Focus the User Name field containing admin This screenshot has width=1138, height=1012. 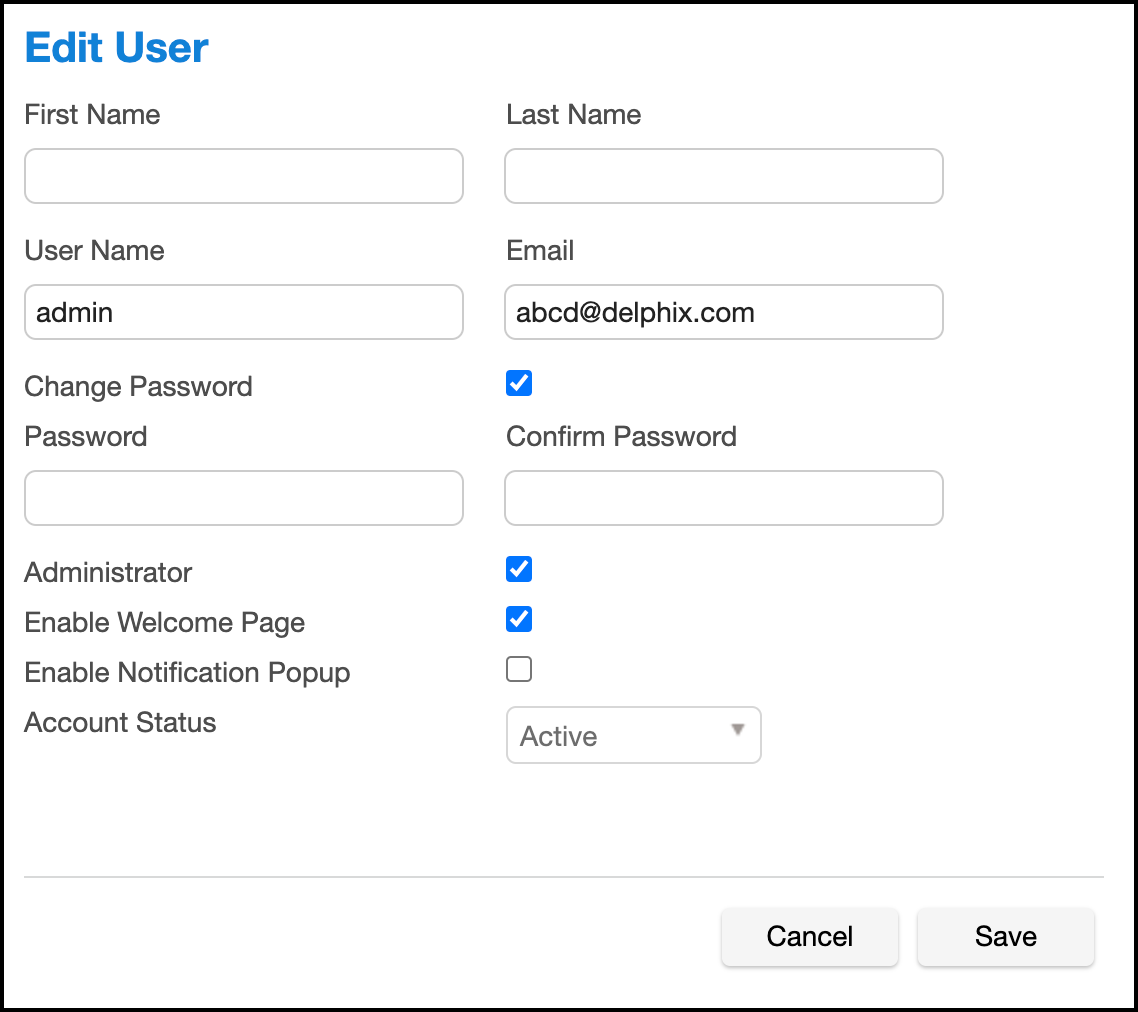pyautogui.click(x=243, y=312)
